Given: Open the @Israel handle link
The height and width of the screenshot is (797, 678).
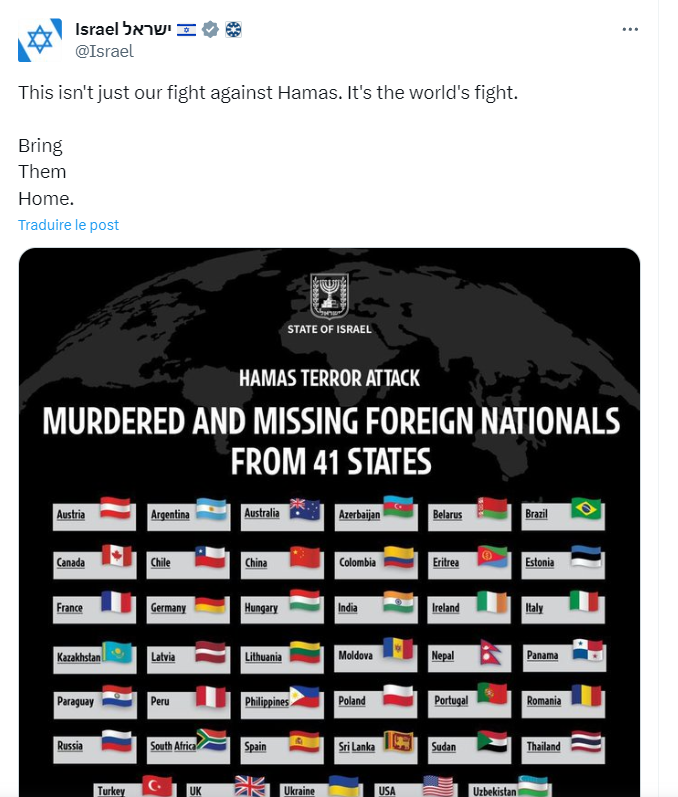Looking at the screenshot, I should 105,51.
